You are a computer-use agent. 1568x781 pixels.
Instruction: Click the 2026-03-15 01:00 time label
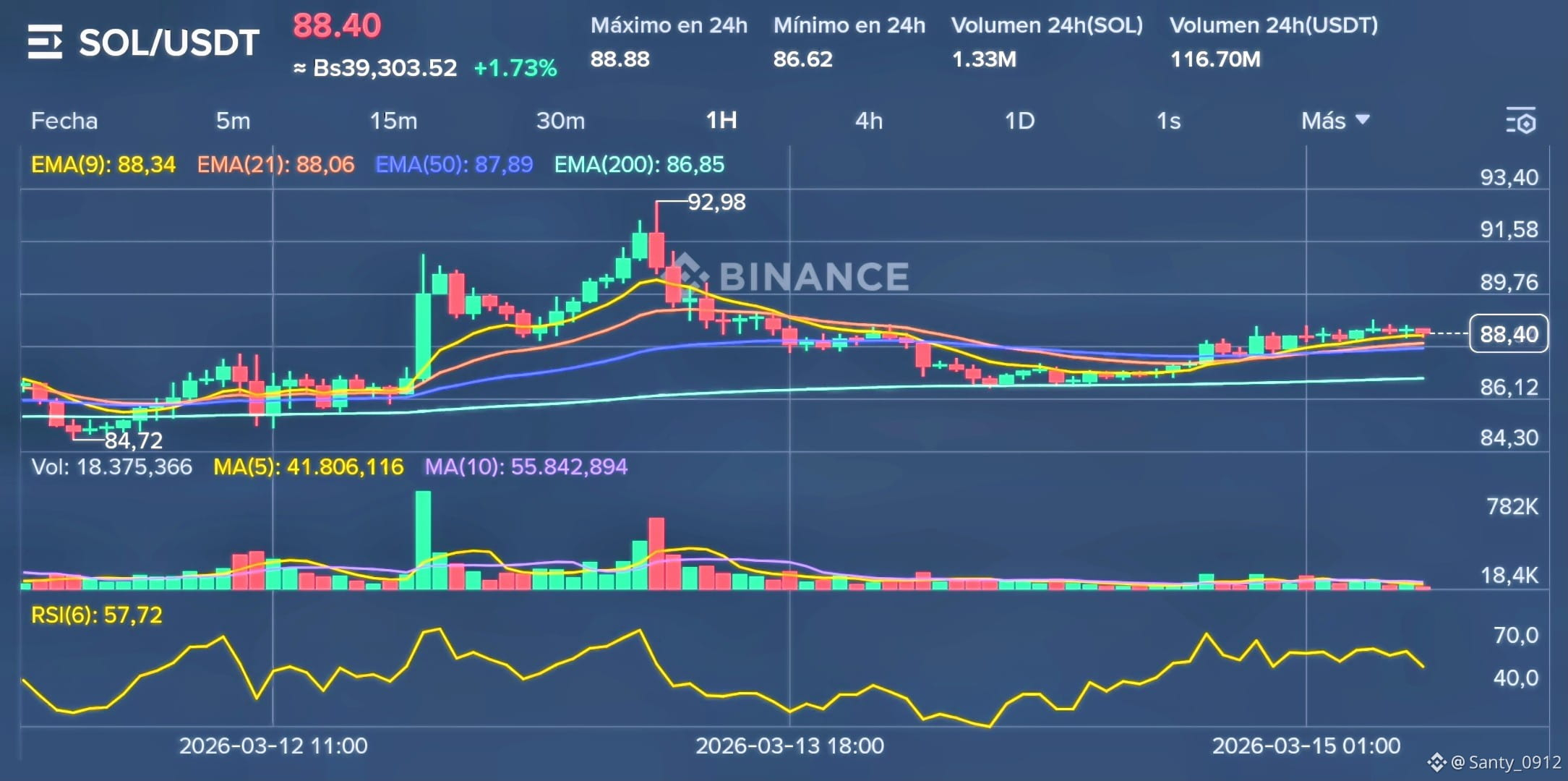[1306, 746]
